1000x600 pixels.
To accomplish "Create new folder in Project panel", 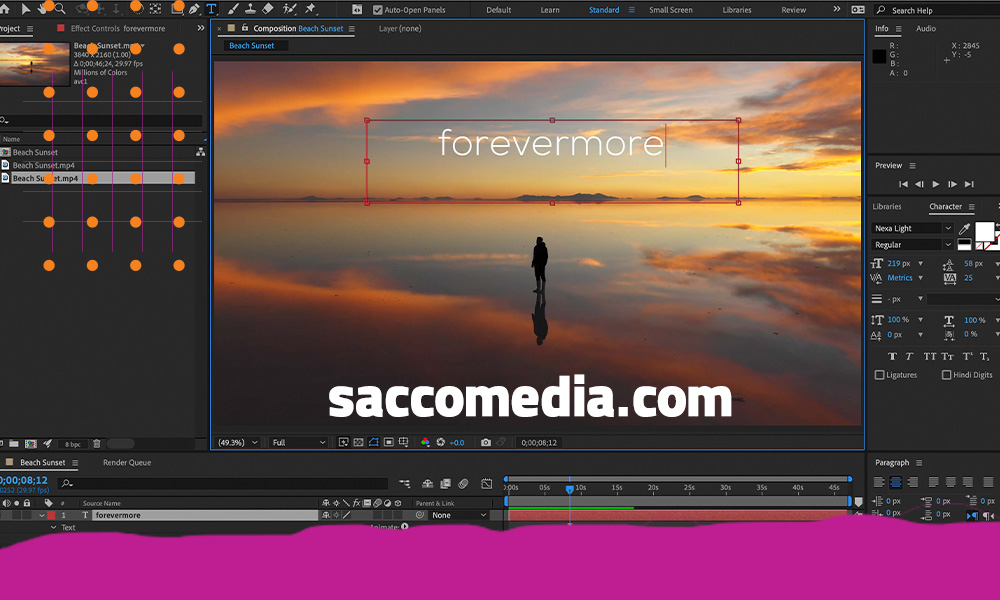I will (x=13, y=444).
